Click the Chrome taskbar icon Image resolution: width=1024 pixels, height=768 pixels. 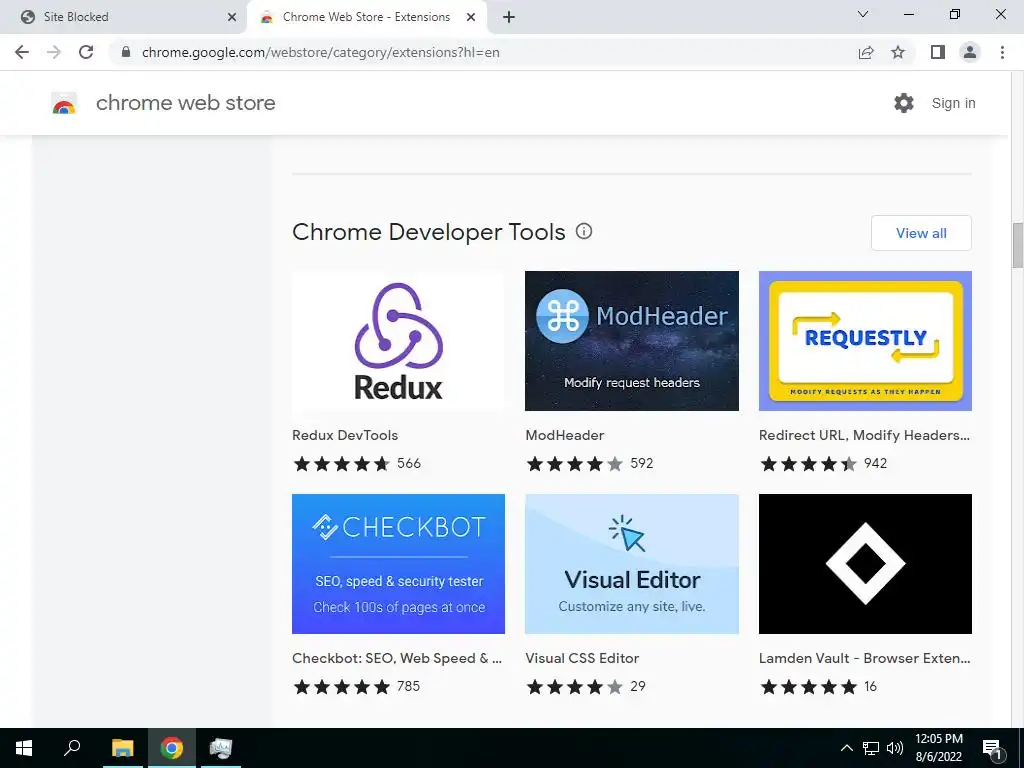coord(172,748)
